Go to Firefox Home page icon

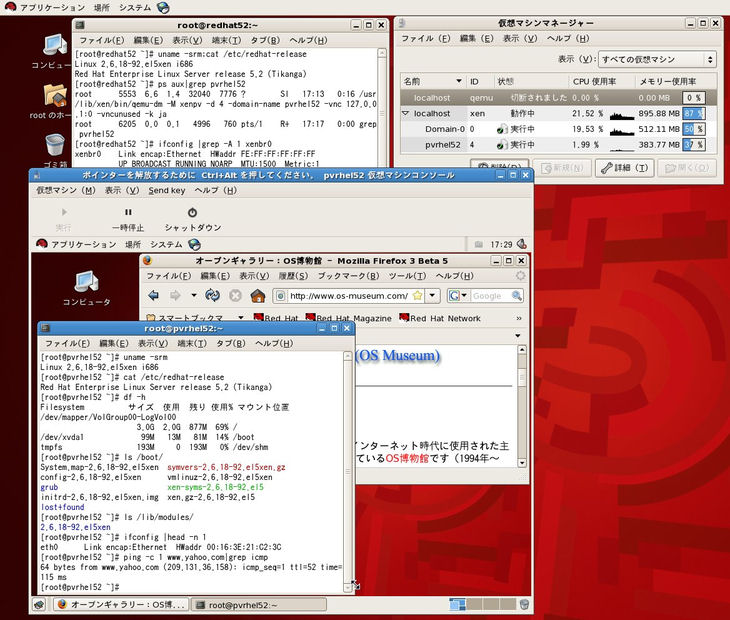258,295
